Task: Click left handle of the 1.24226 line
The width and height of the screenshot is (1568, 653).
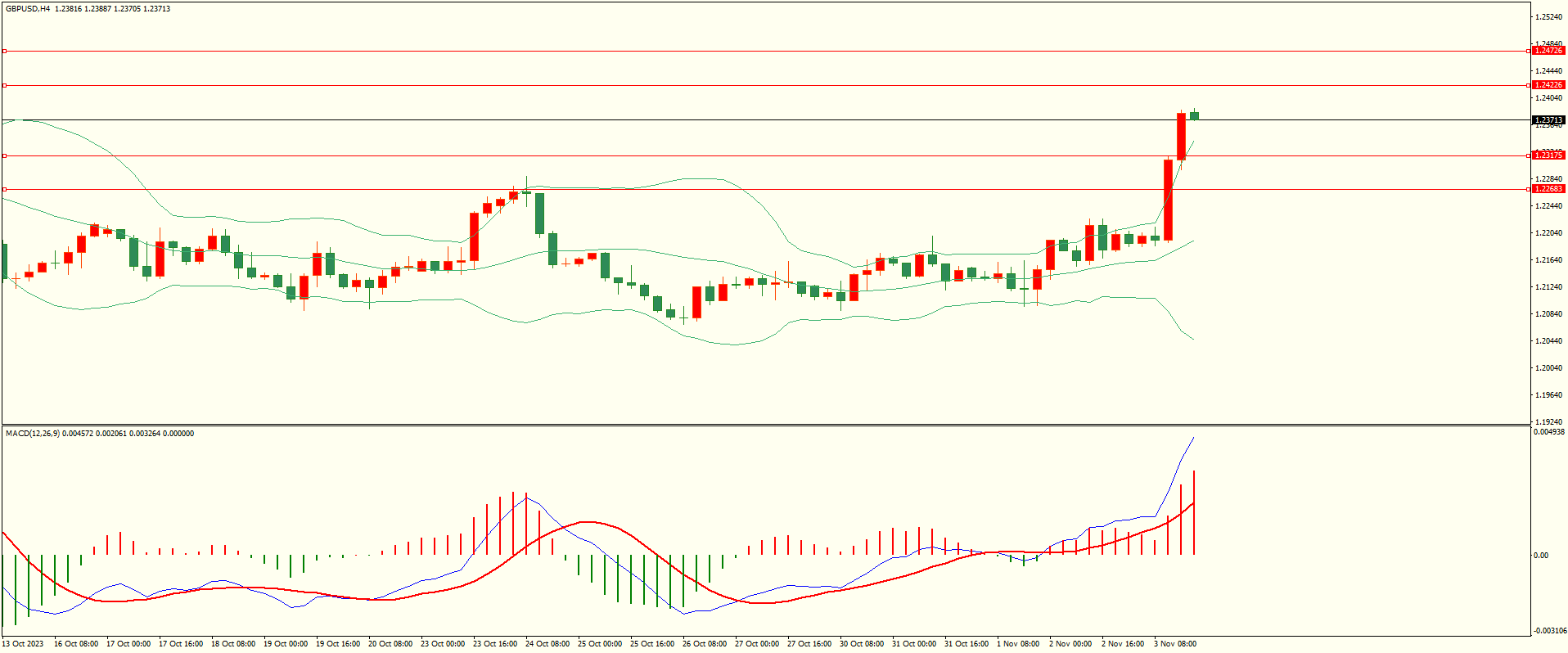Action: coord(4,85)
